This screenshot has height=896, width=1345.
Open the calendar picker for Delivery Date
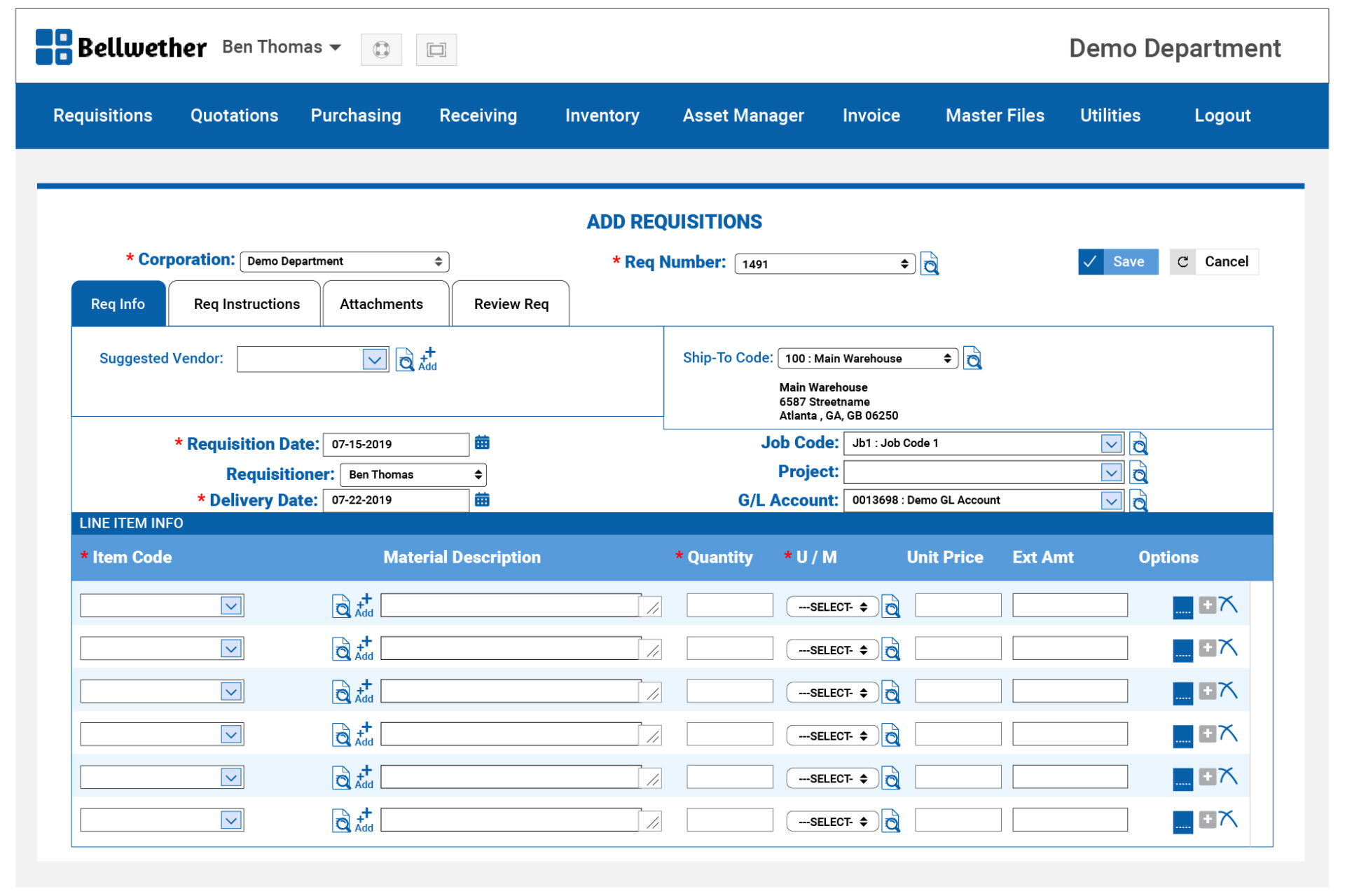pyautogui.click(x=482, y=500)
